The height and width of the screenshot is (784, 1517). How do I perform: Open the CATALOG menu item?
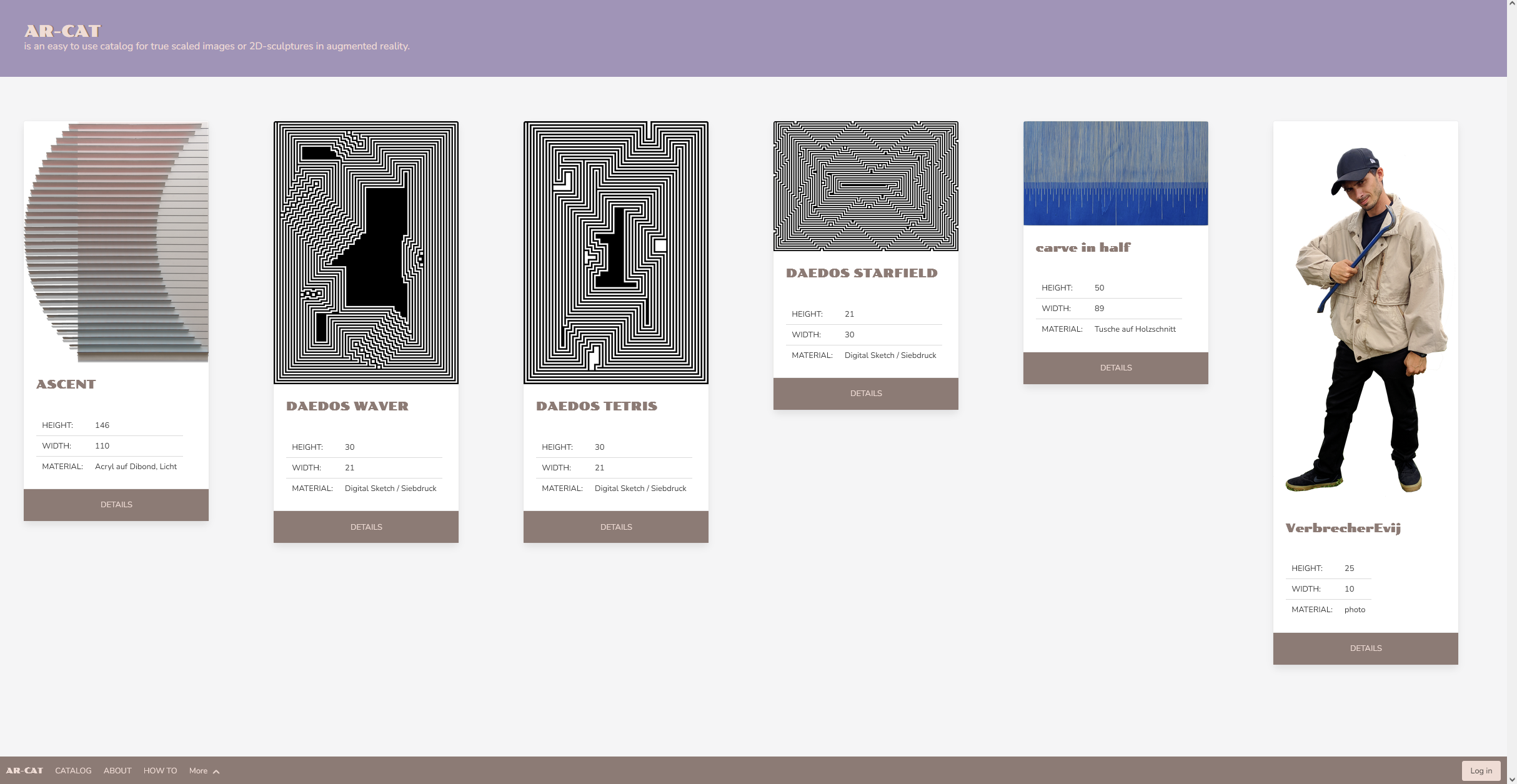73,770
